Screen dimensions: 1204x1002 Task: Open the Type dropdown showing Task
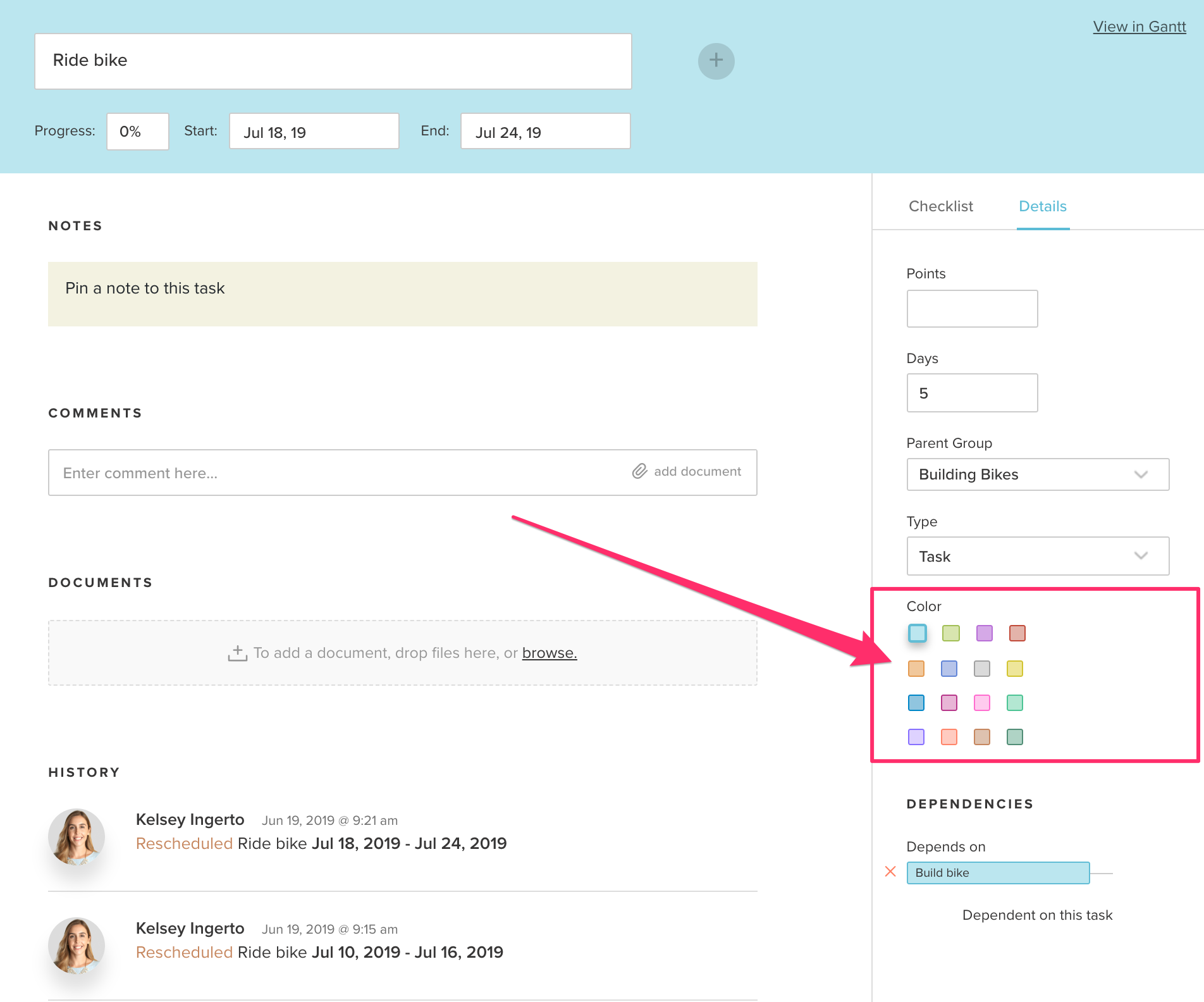tap(1037, 556)
